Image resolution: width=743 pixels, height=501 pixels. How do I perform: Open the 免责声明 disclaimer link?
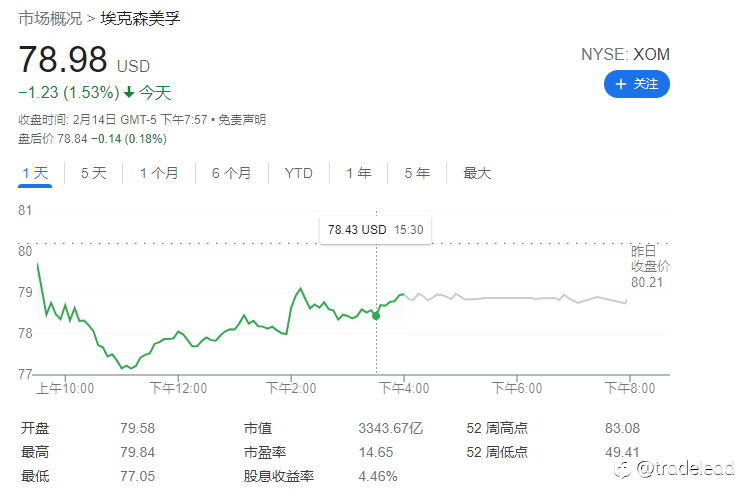[242, 119]
